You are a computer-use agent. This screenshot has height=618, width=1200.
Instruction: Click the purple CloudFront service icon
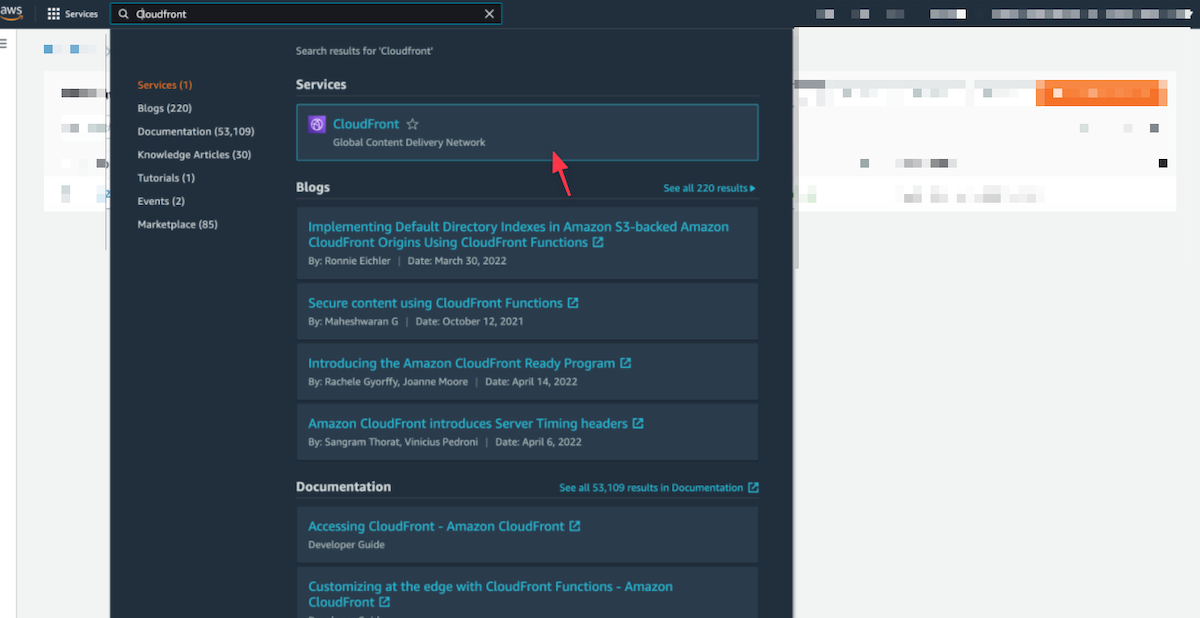(x=317, y=124)
